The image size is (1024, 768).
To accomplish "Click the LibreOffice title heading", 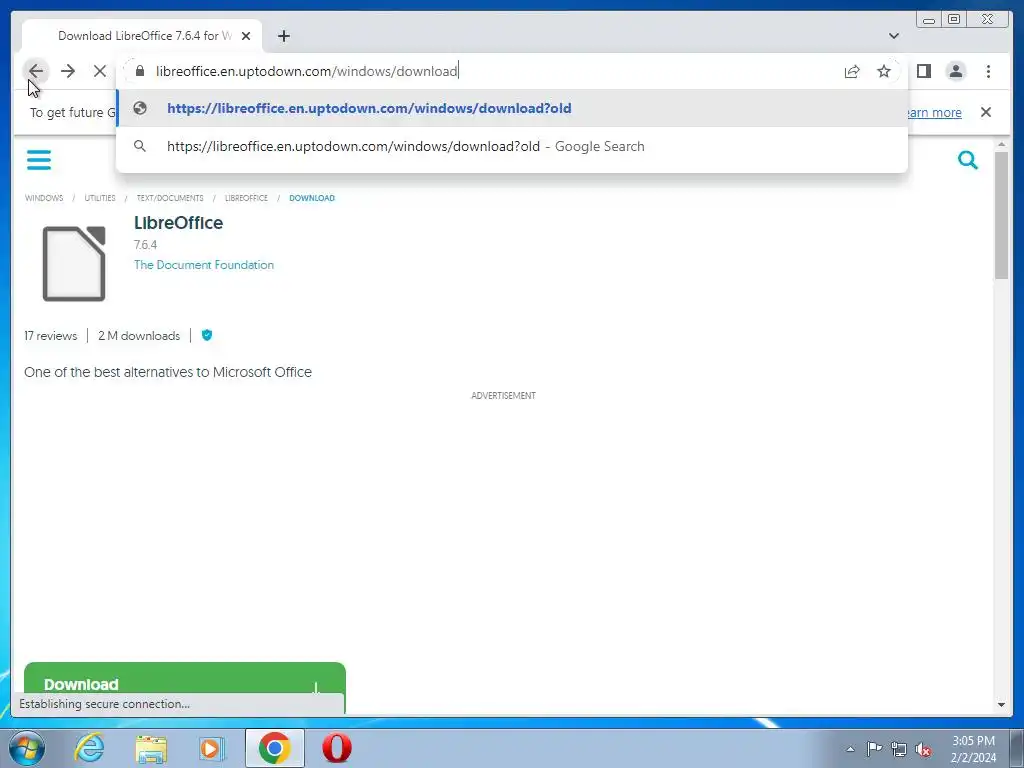I will tap(178, 223).
